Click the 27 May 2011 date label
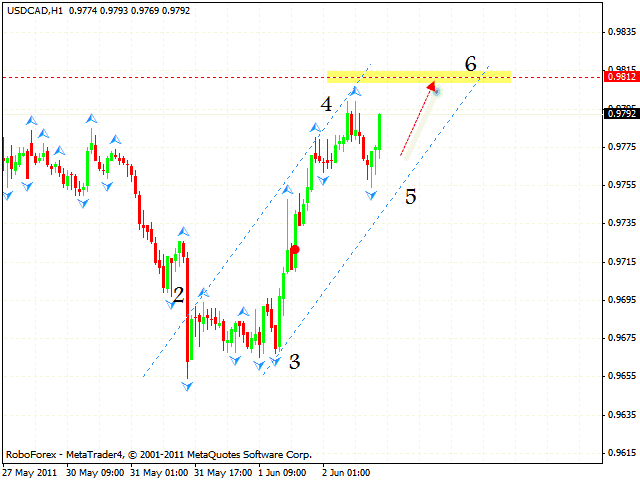The image size is (640, 480). [x=28, y=471]
